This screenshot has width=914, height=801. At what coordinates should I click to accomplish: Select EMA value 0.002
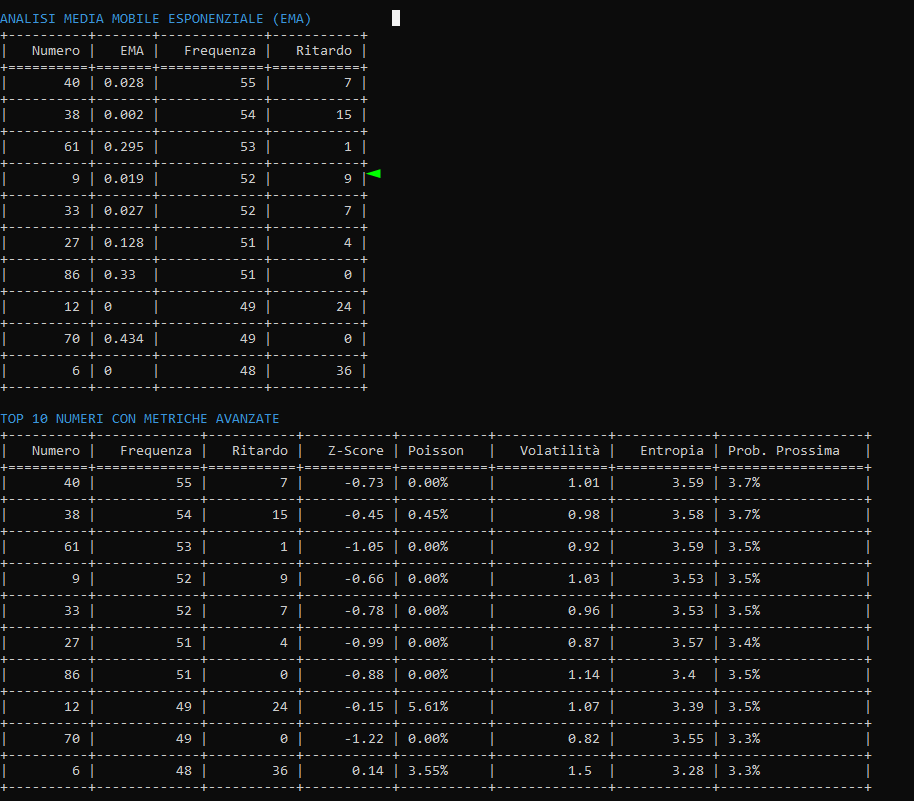124,115
